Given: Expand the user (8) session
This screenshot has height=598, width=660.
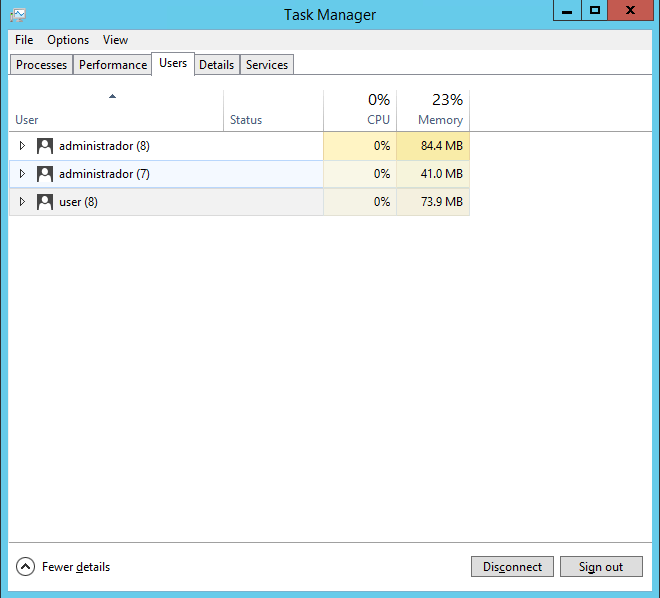Looking at the screenshot, I should [x=22, y=202].
